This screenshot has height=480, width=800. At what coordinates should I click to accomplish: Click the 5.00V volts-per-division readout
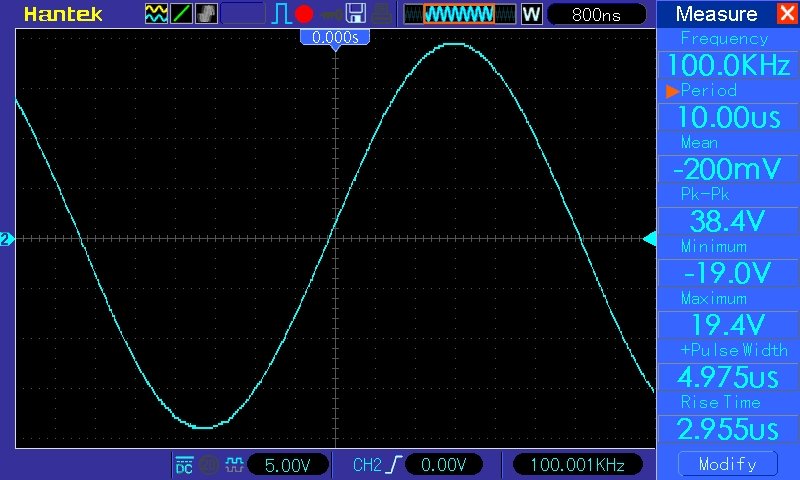[288, 465]
